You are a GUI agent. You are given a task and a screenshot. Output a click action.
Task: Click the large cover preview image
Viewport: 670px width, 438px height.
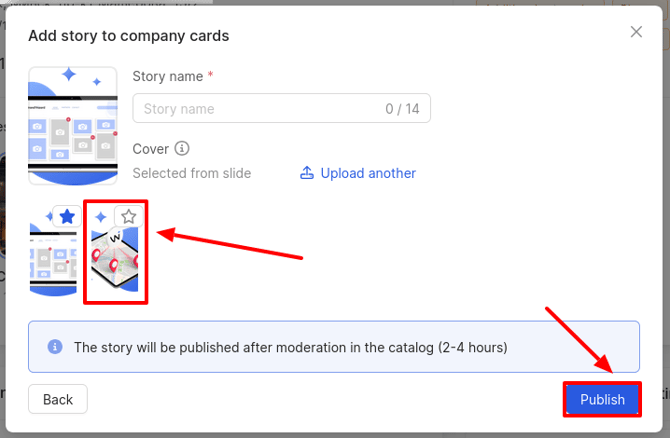point(73,125)
